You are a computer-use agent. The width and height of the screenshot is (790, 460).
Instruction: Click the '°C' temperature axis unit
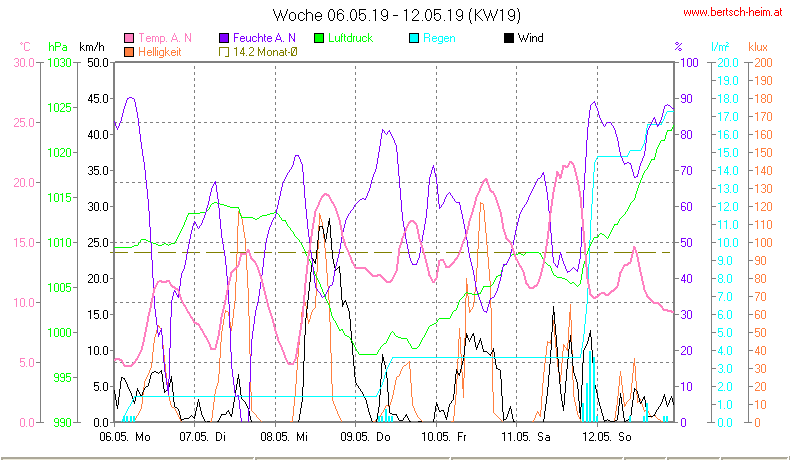click(x=25, y=47)
